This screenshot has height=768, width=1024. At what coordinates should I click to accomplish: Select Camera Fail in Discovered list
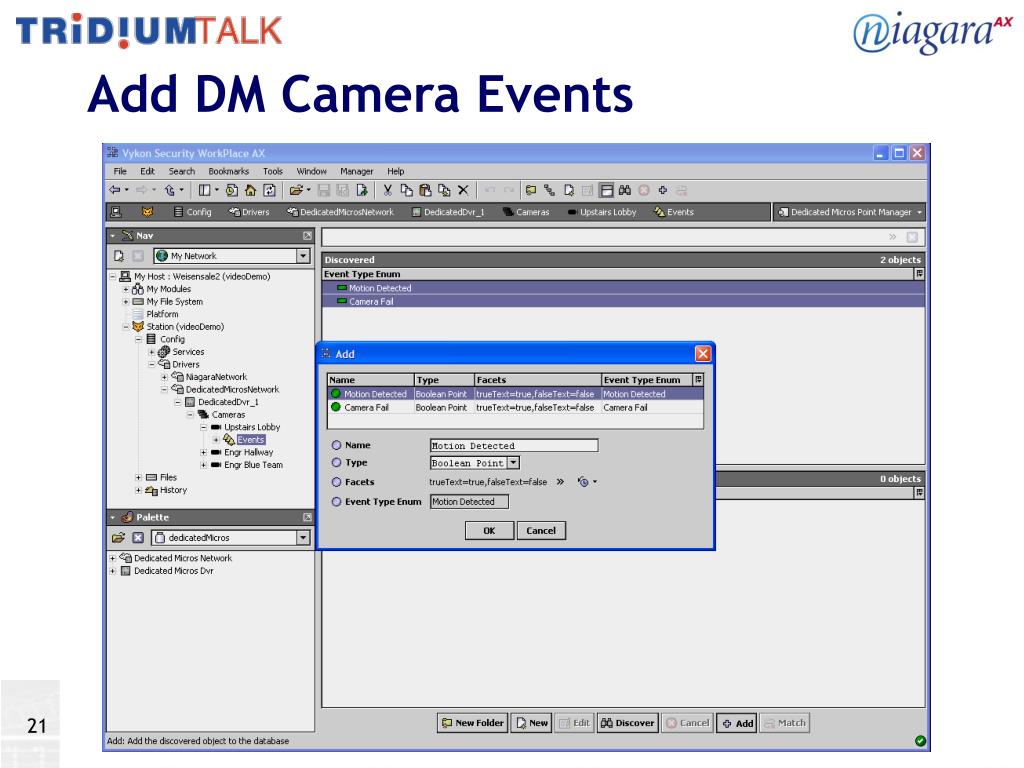tap(623, 302)
